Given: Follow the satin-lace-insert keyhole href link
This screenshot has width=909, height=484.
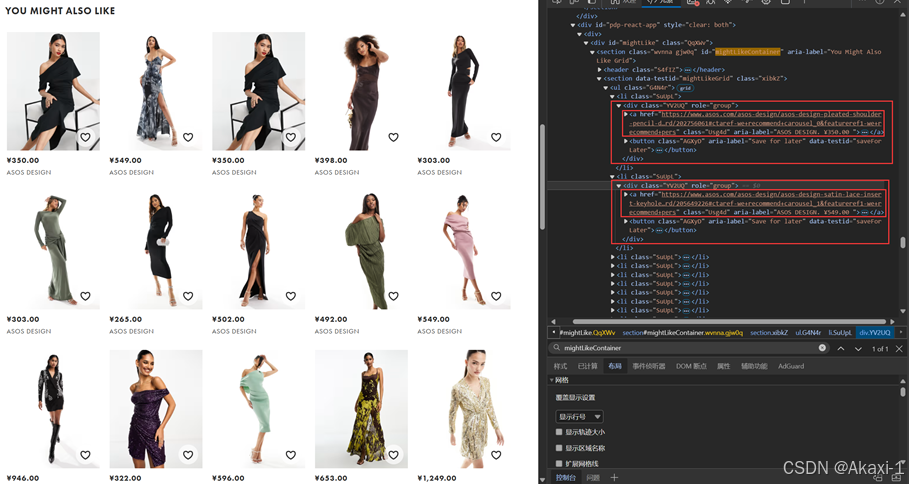Looking at the screenshot, I should click(x=755, y=203).
